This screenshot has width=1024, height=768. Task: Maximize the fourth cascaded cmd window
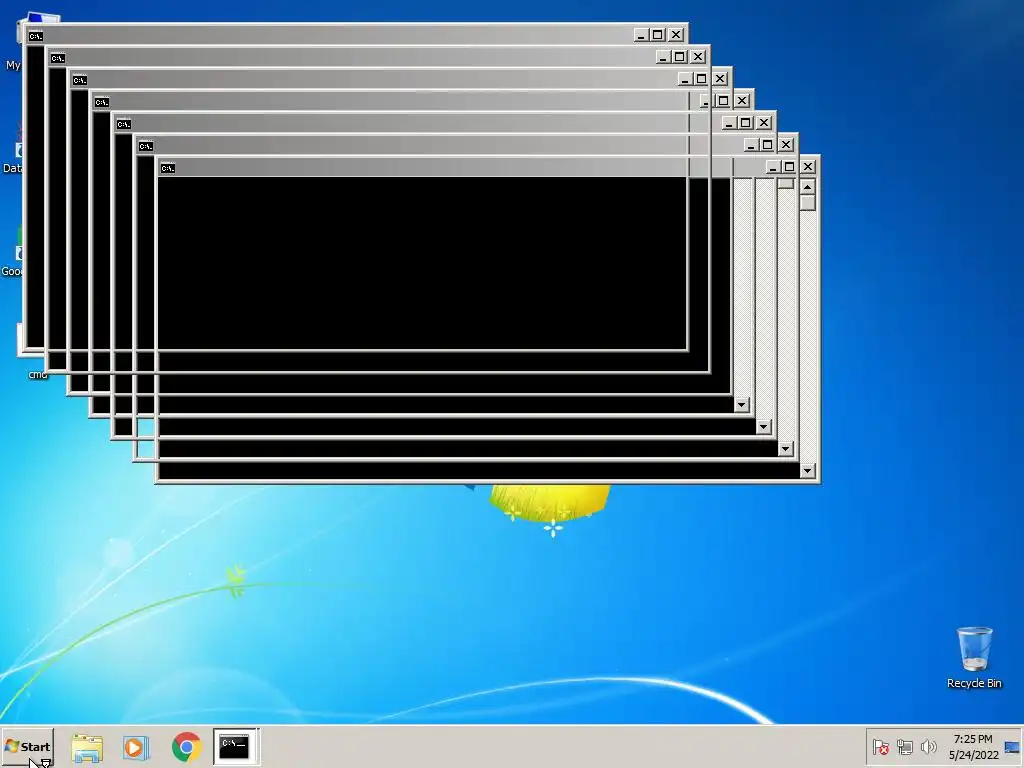pos(723,101)
